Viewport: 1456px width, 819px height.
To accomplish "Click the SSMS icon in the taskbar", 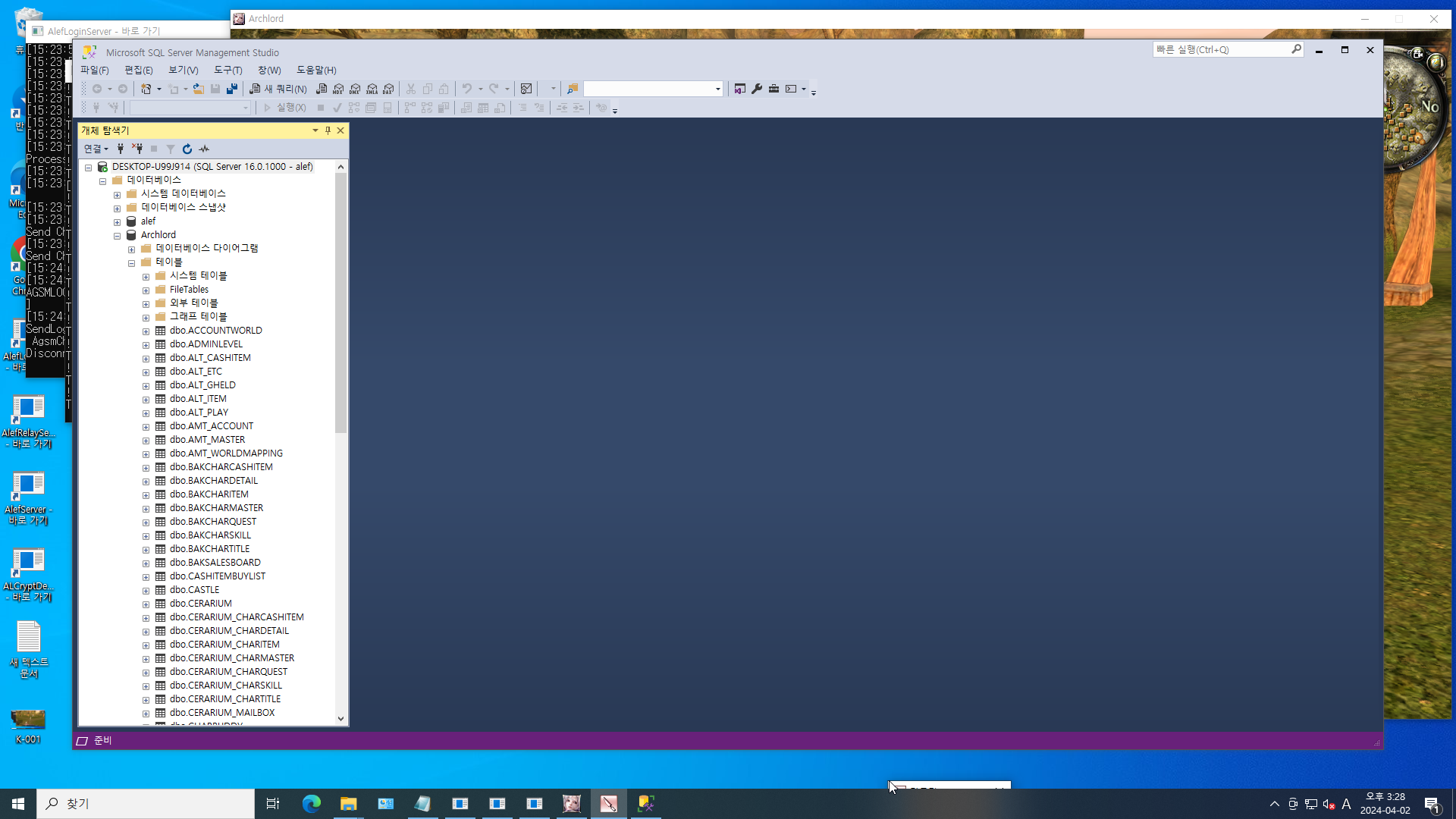I will pyautogui.click(x=646, y=804).
